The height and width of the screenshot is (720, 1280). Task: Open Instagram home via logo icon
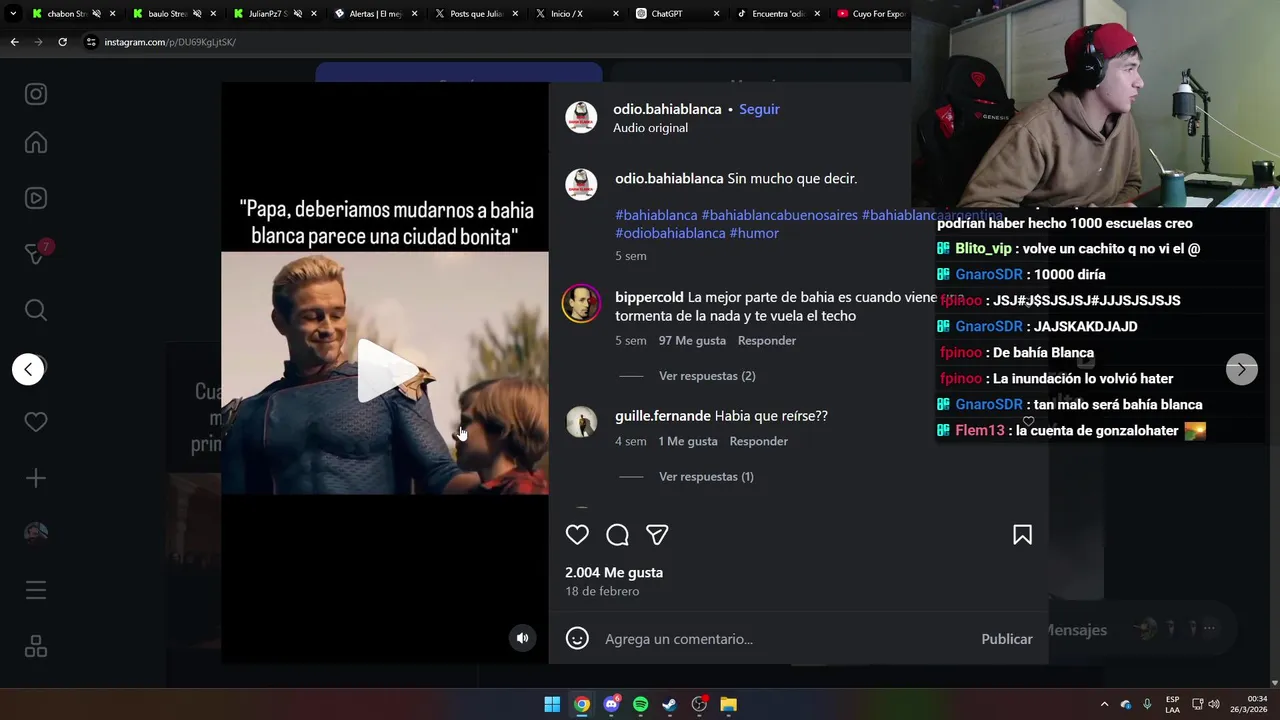click(x=36, y=94)
